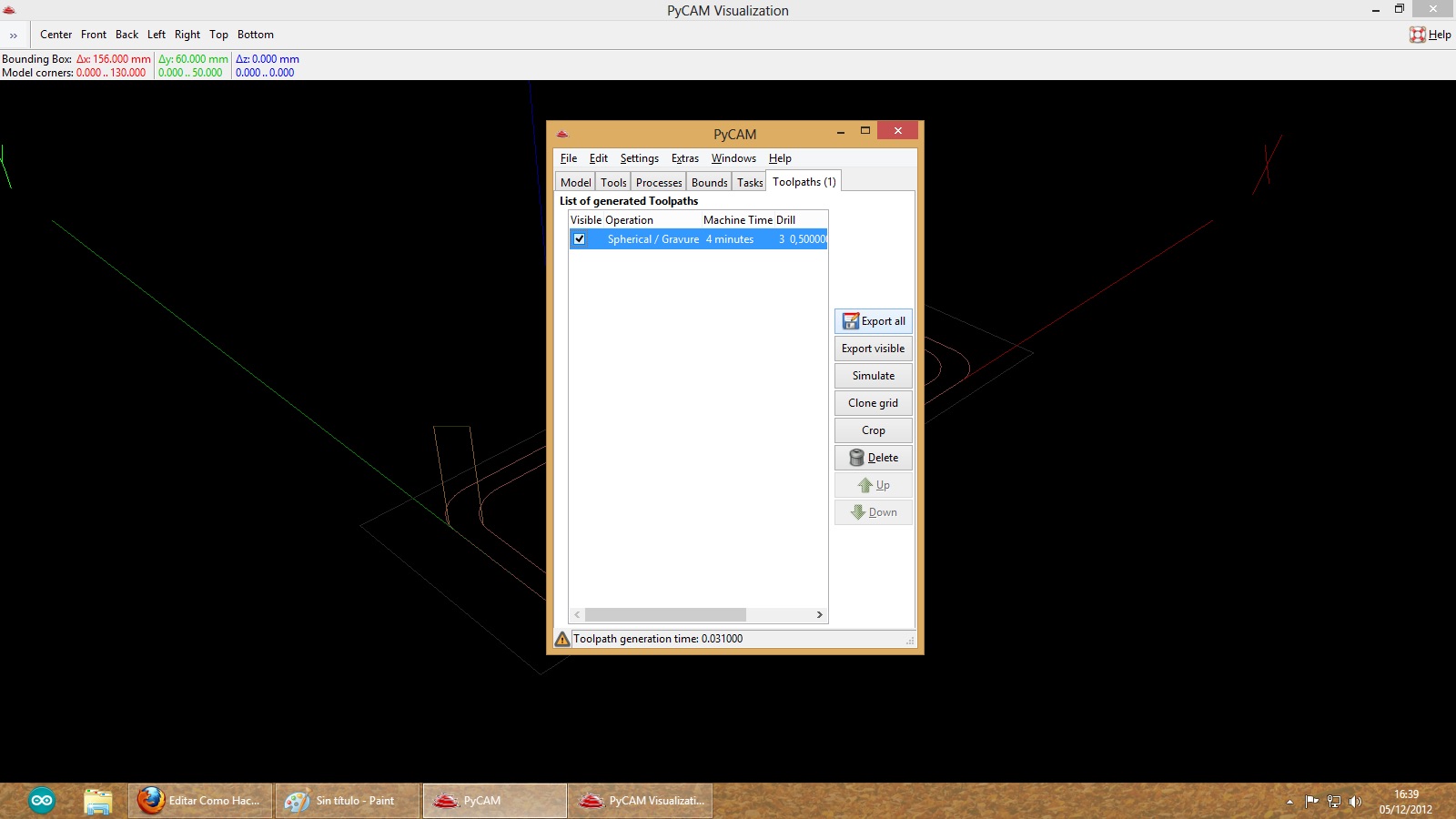Image resolution: width=1456 pixels, height=819 pixels.
Task: Move toolpath Down in list
Action: [874, 512]
